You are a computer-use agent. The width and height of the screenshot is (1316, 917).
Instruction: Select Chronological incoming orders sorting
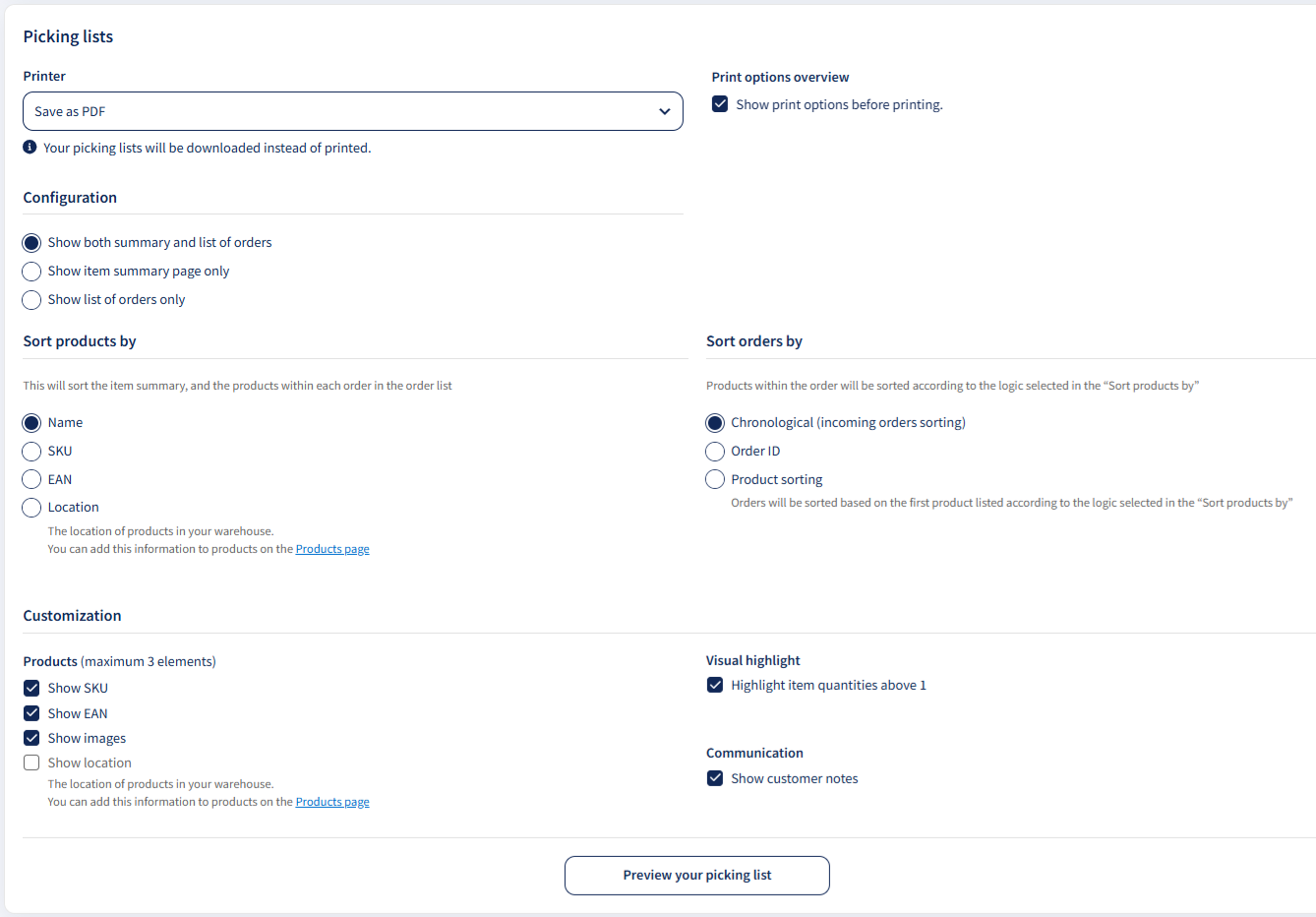point(715,423)
